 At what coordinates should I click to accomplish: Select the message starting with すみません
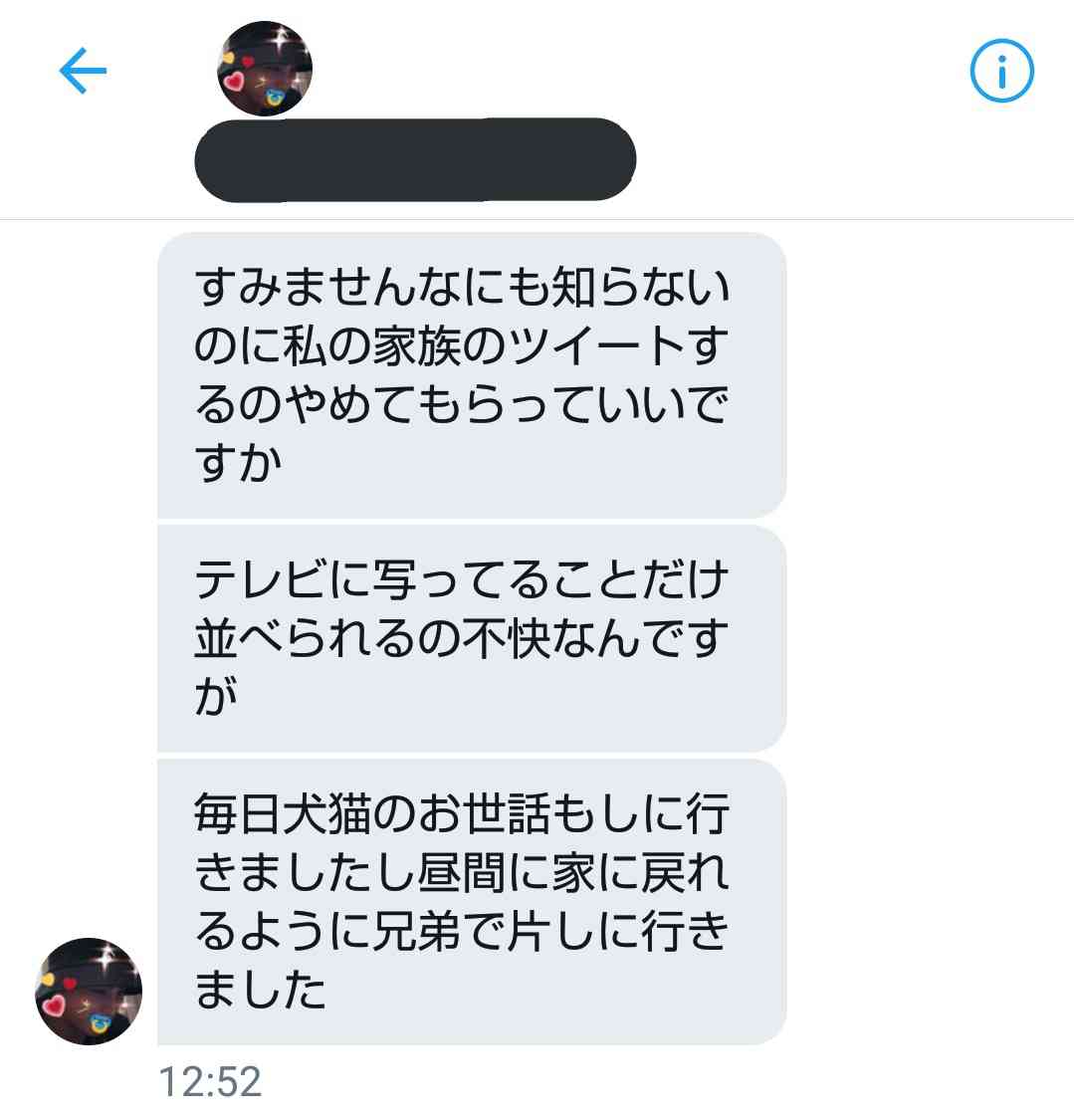tap(471, 375)
